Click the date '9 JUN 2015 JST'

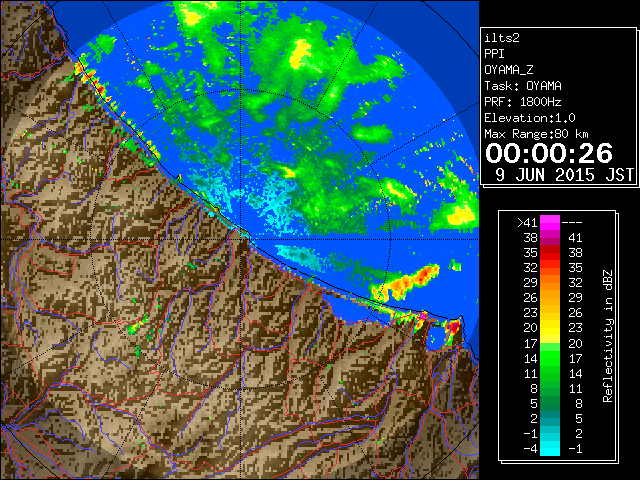[x=564, y=175]
